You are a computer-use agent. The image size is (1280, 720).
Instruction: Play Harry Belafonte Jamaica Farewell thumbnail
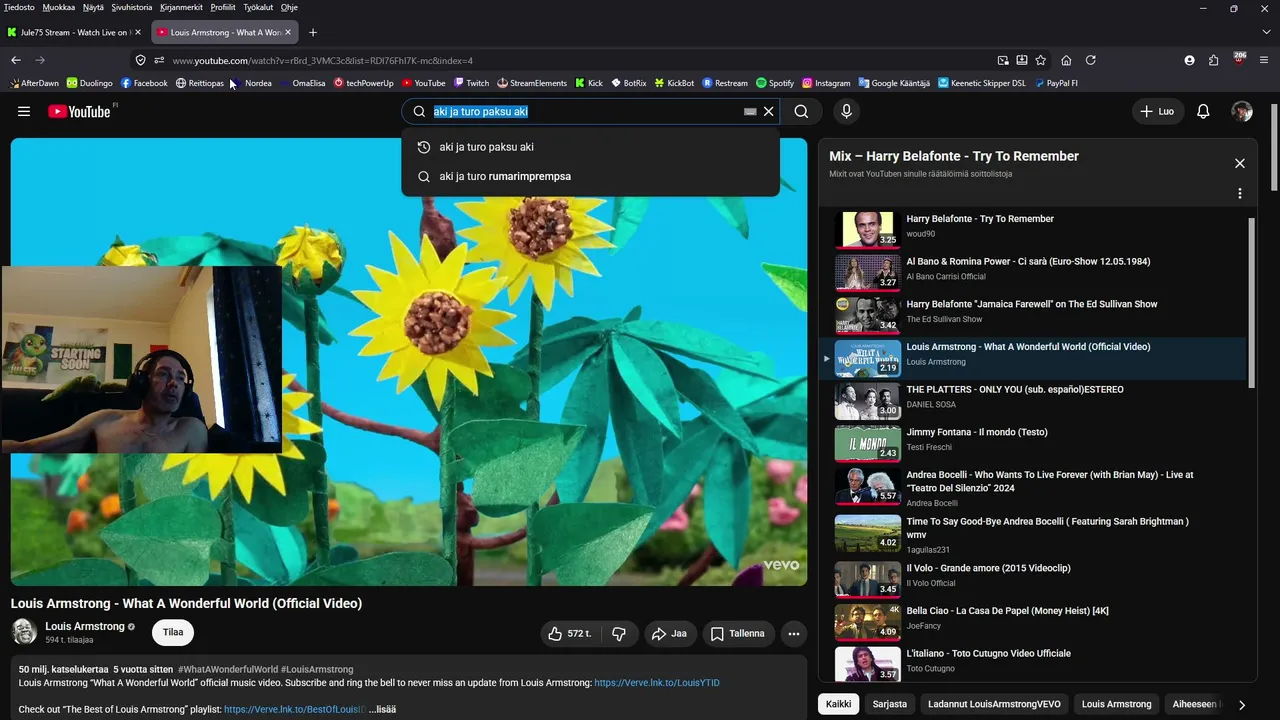tap(867, 315)
